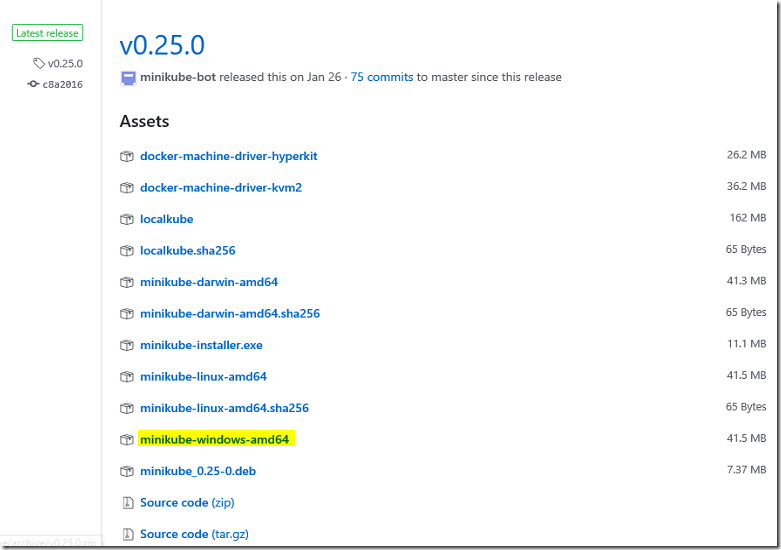Download minikube-darwin-amd64
This screenshot has height=550, width=781.
click(x=209, y=282)
